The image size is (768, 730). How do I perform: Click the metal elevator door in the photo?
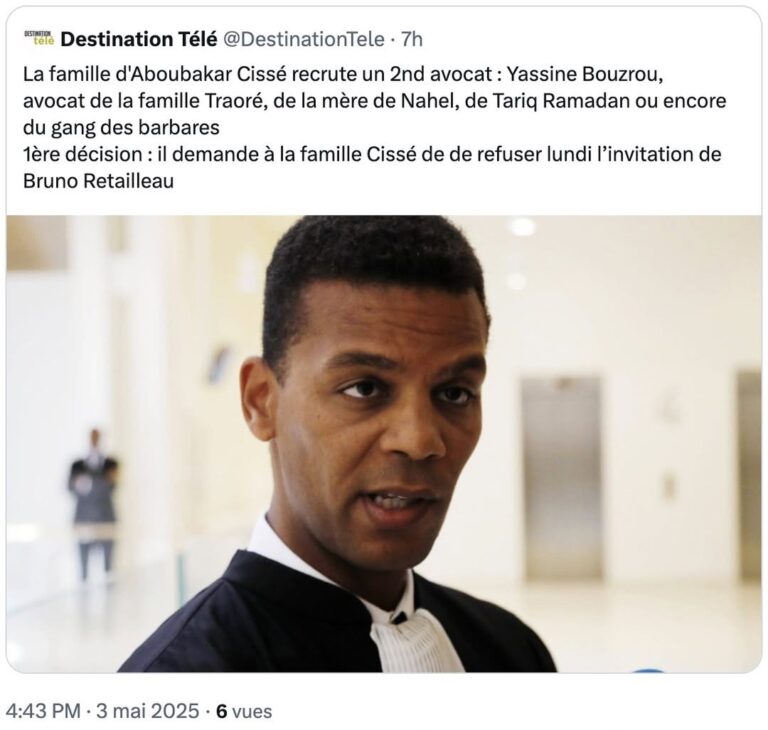point(561,478)
